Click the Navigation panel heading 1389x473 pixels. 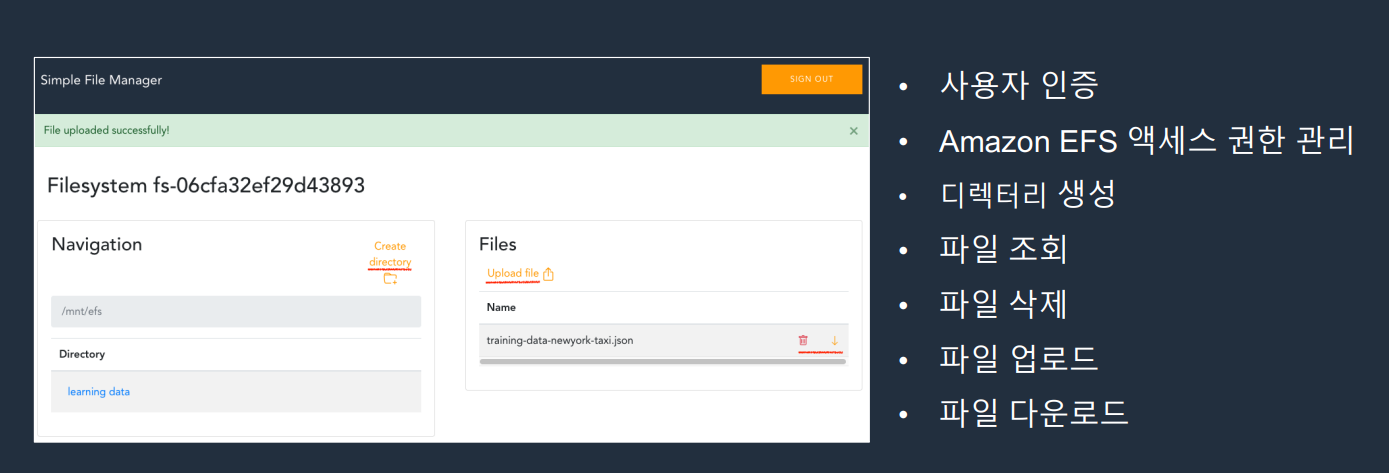click(97, 244)
